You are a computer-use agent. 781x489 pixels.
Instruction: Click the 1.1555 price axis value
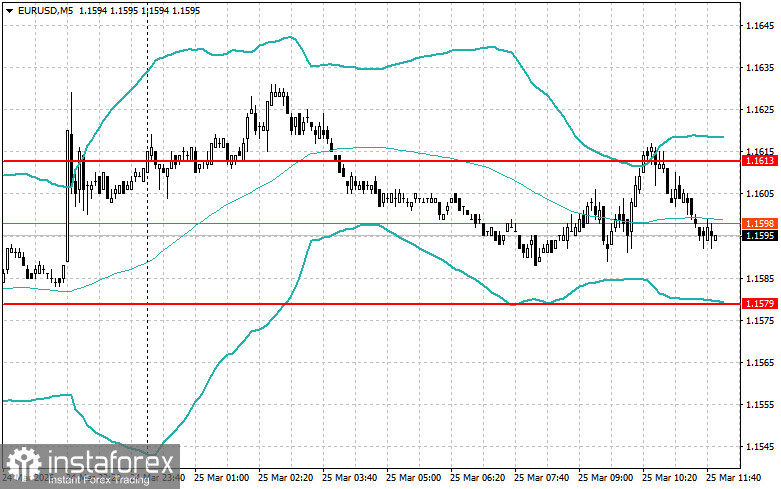coord(760,405)
